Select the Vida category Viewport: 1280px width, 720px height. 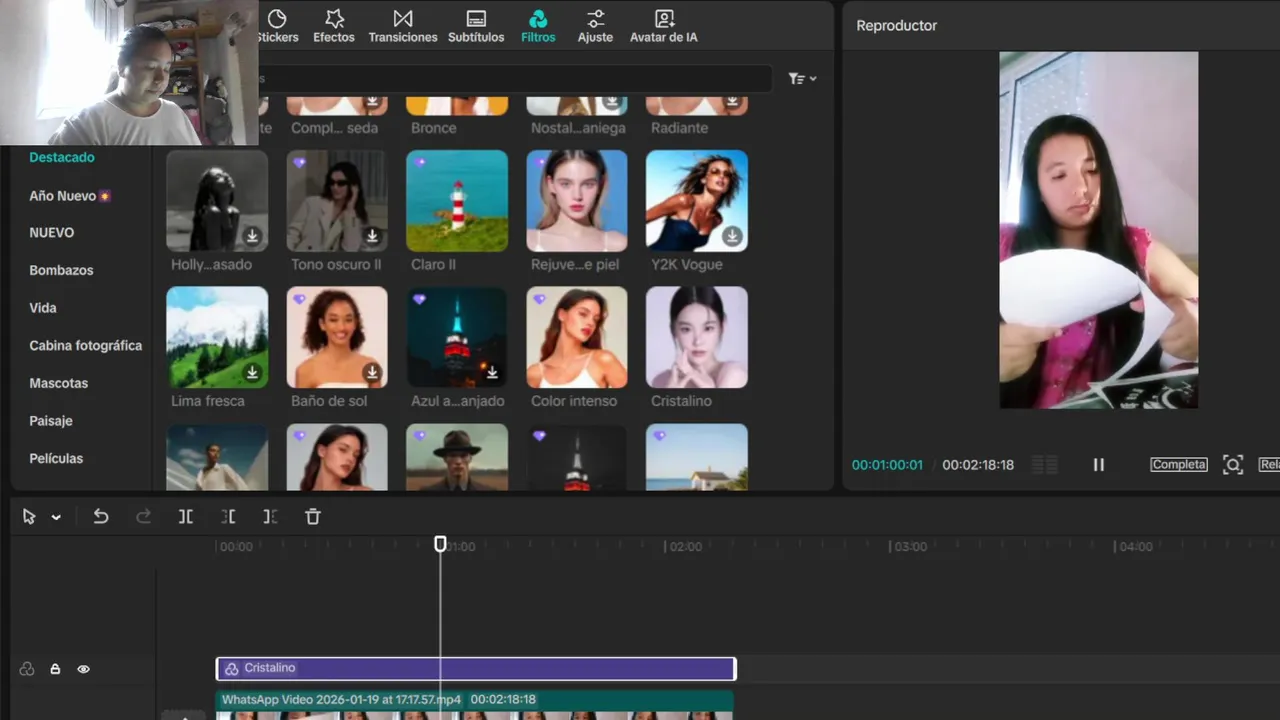tap(43, 308)
